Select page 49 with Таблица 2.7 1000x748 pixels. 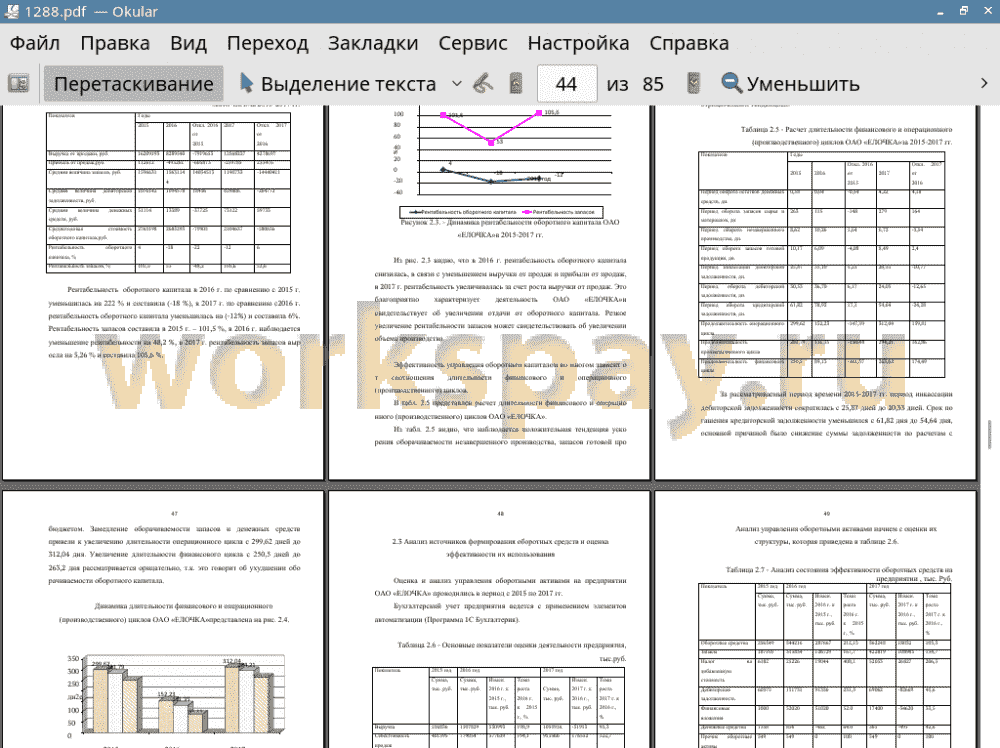[816, 619]
